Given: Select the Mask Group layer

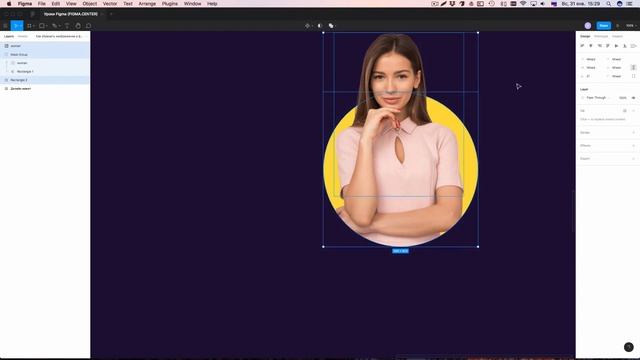Looking at the screenshot, I should [x=45, y=54].
